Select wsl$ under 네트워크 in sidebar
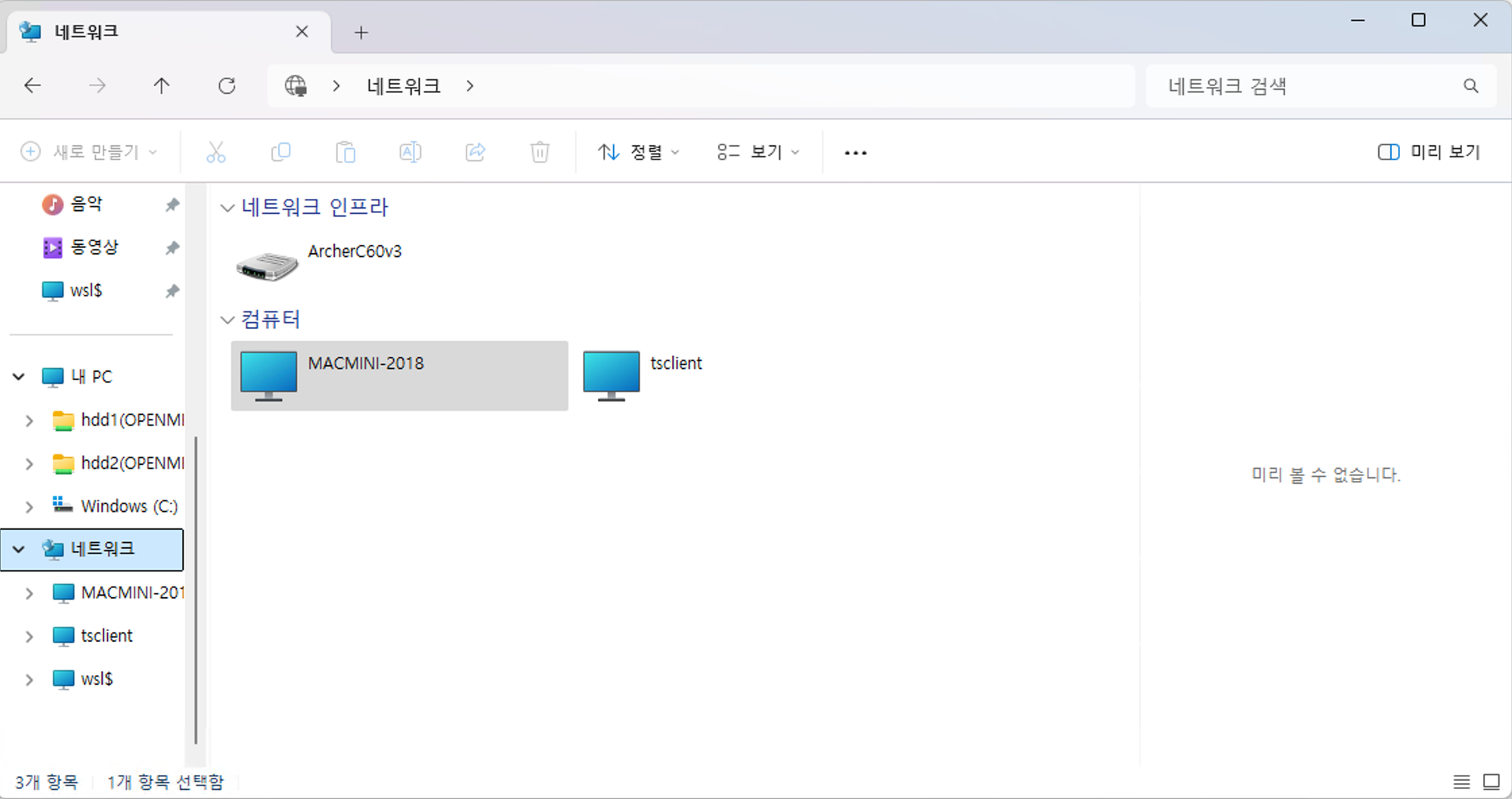 97,680
